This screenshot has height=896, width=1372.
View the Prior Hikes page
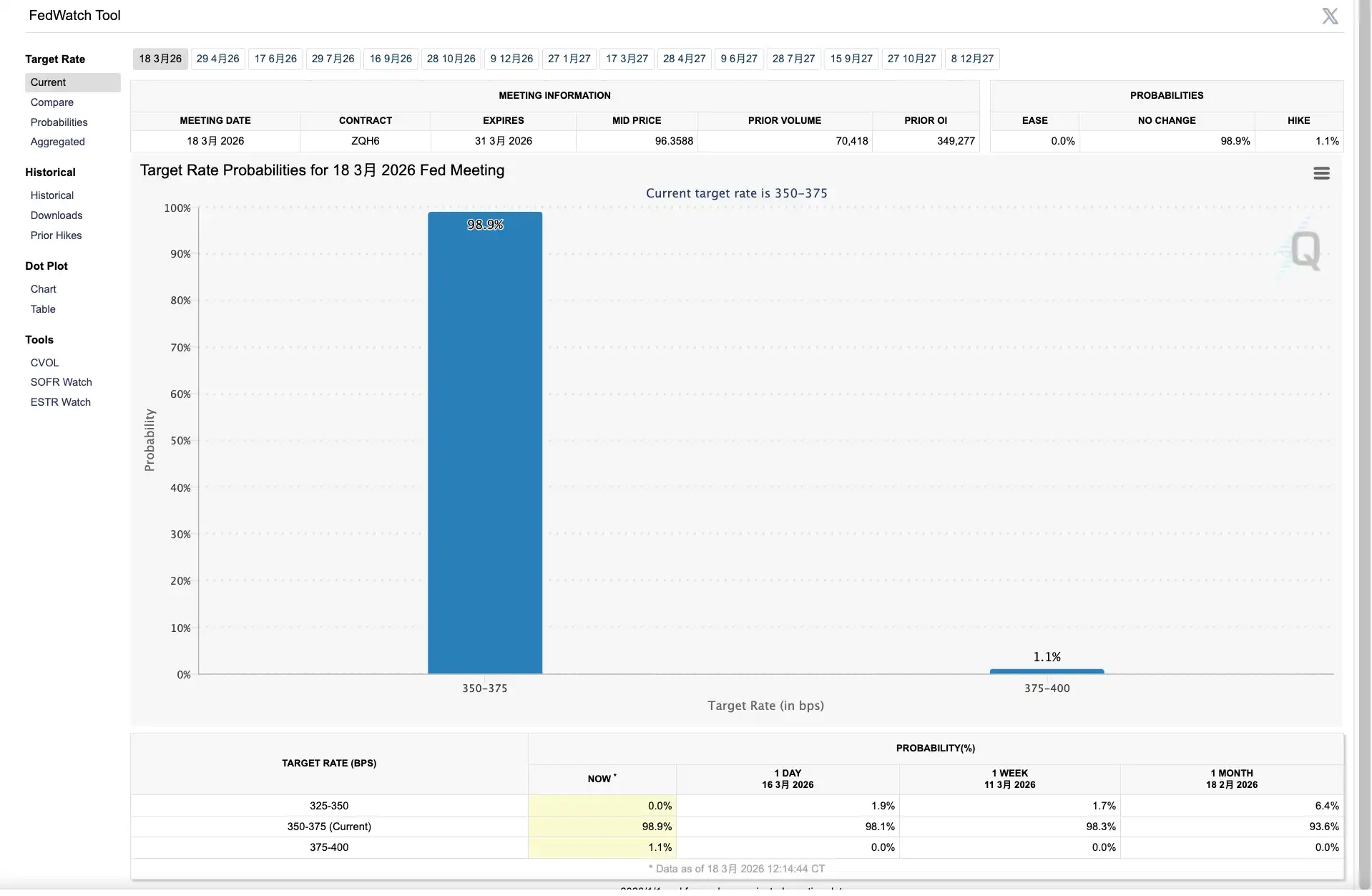coord(56,235)
